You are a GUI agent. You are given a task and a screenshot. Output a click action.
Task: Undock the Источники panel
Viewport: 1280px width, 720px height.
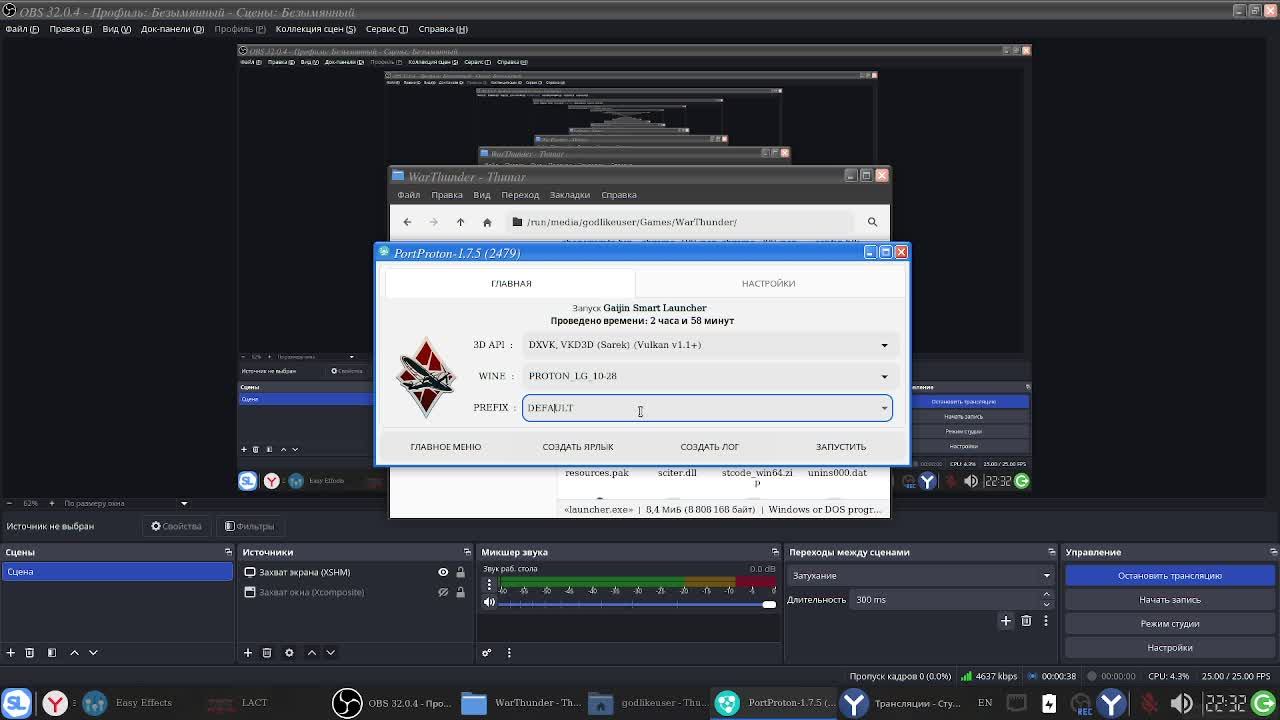467,552
